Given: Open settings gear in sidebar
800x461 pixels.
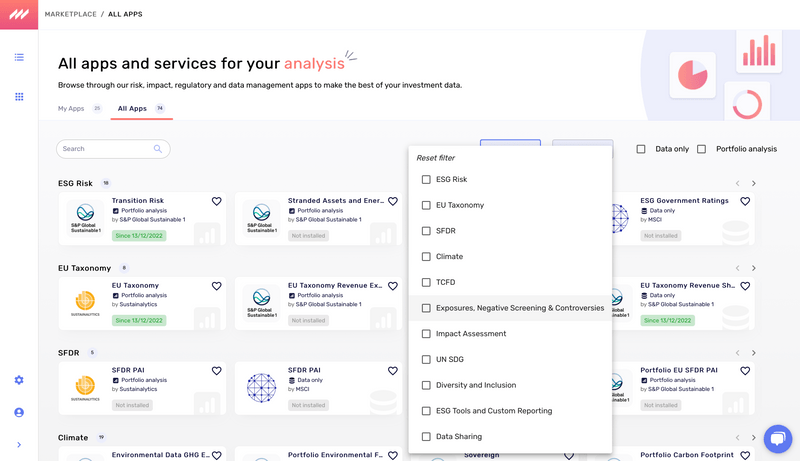Looking at the screenshot, I should 19,380.
